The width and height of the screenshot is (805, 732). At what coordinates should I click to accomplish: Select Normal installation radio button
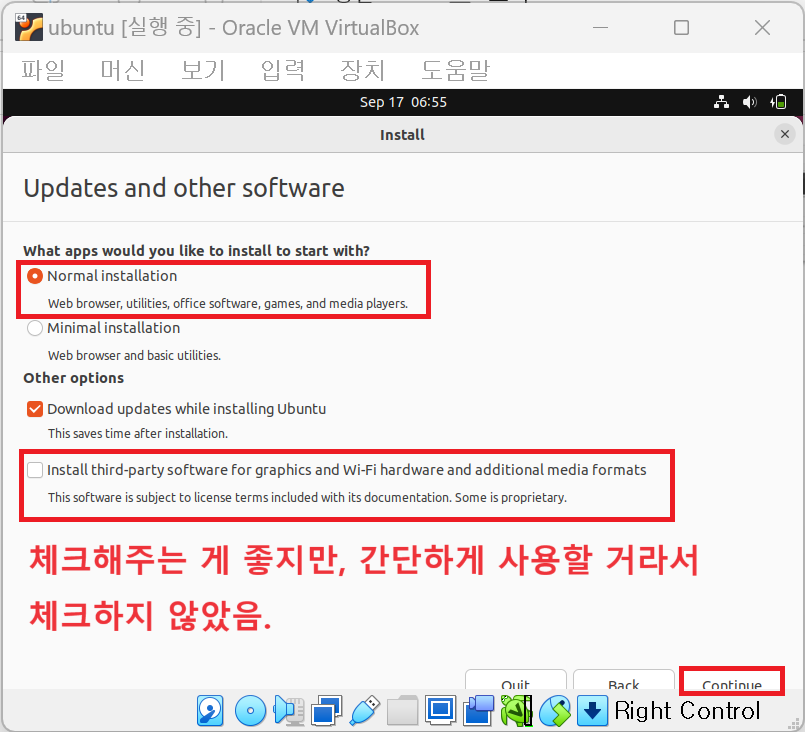34,276
